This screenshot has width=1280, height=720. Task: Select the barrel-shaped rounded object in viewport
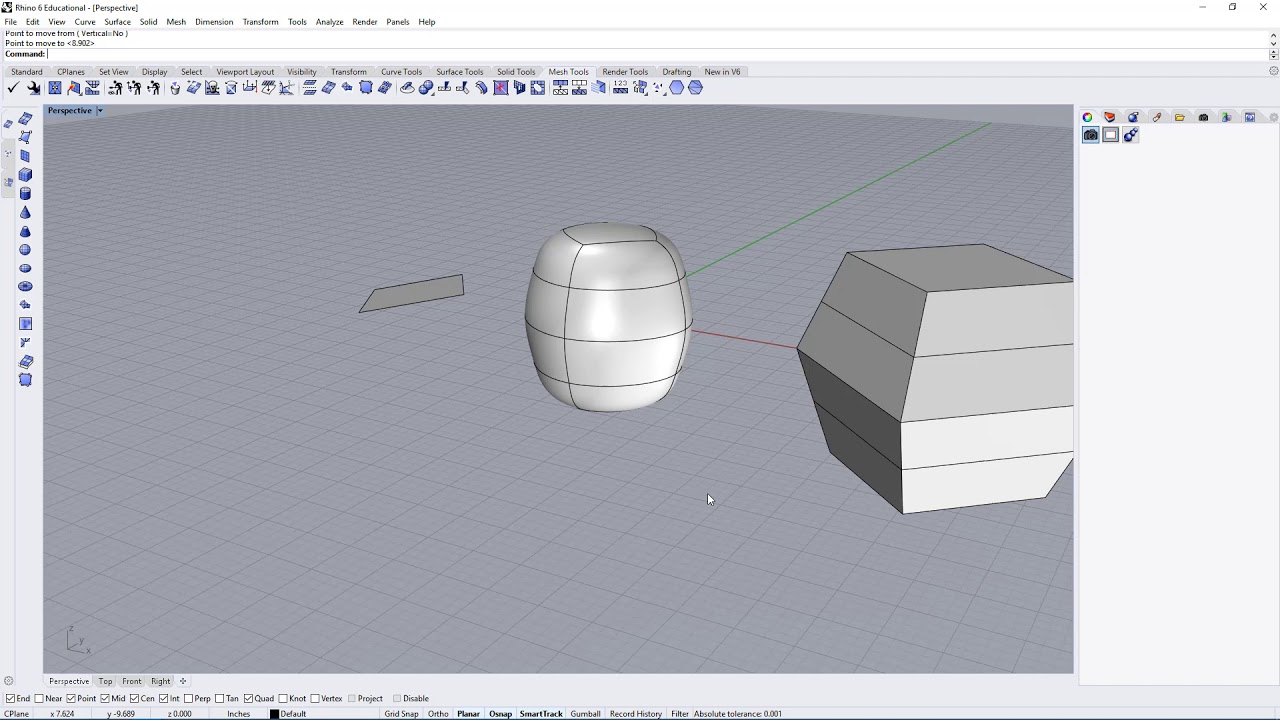pyautogui.click(x=608, y=317)
